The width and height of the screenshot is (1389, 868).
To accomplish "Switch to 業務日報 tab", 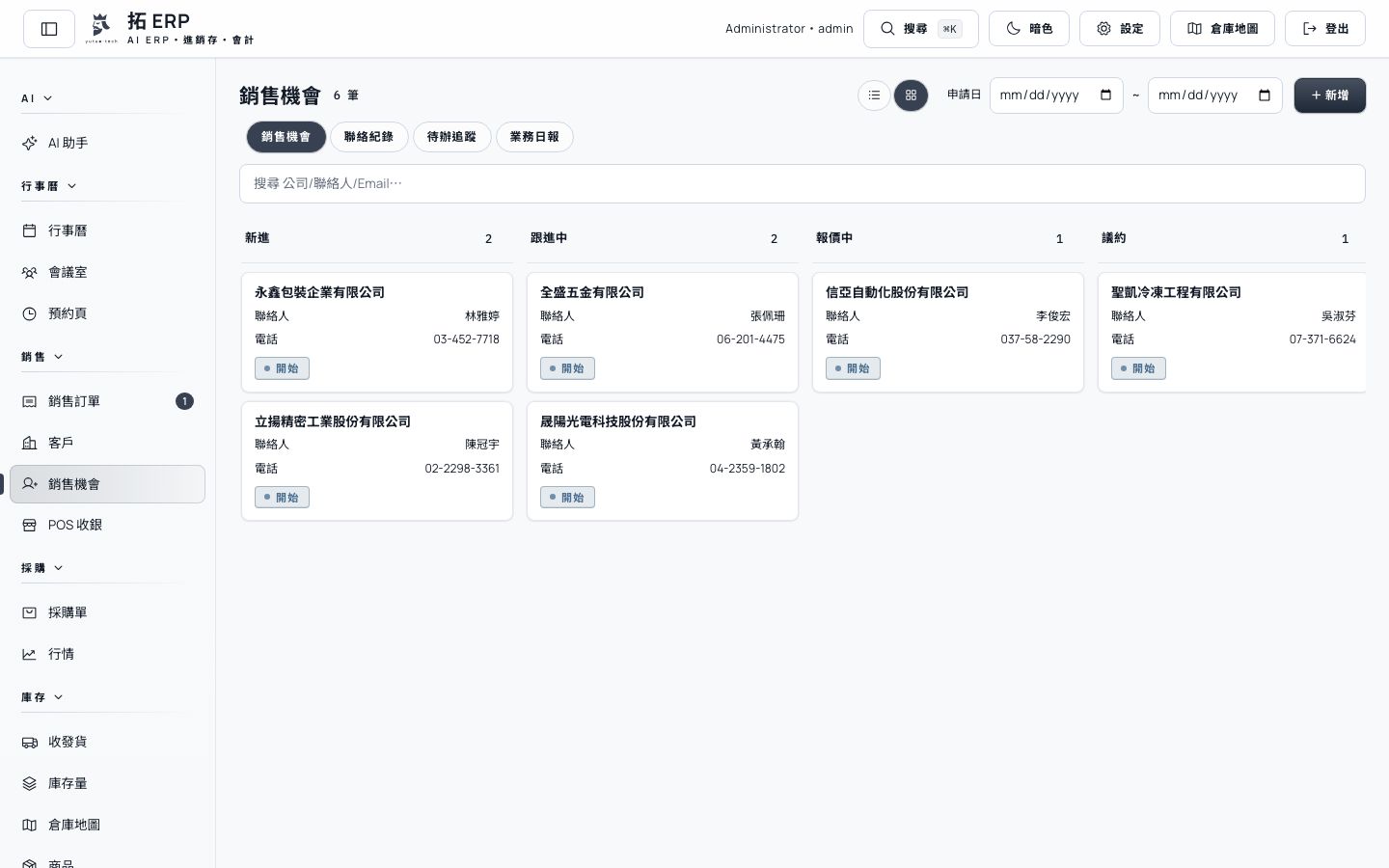I will point(534,137).
